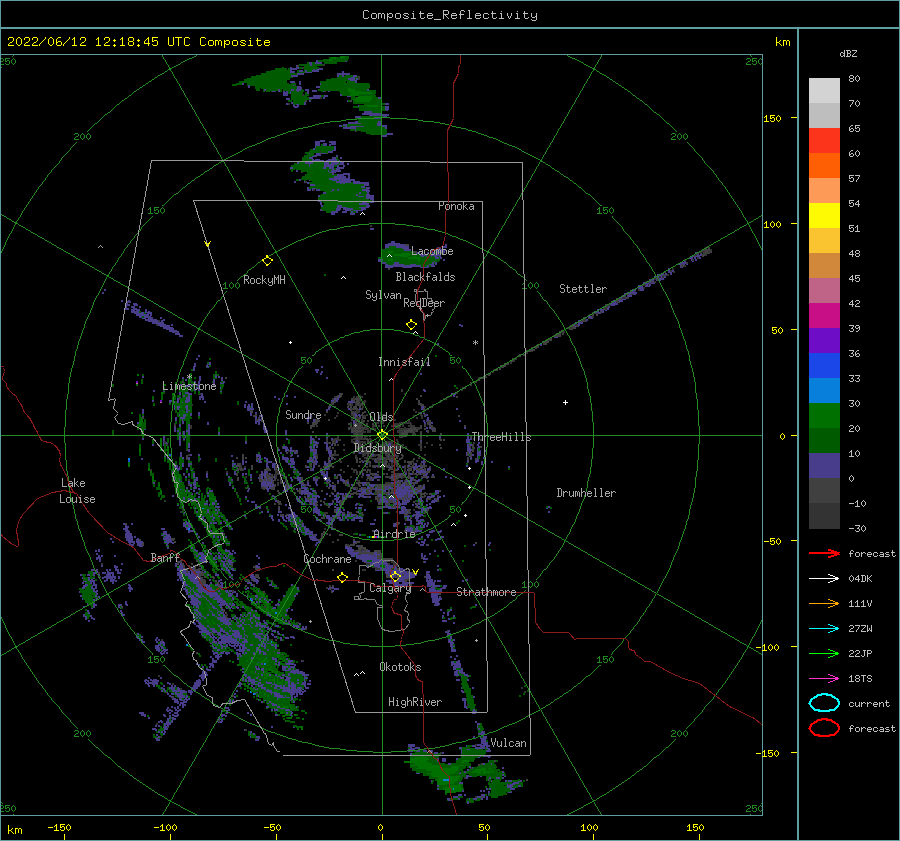Click the yellow diamond at the radar center
The width and height of the screenshot is (900, 841).
point(382,435)
